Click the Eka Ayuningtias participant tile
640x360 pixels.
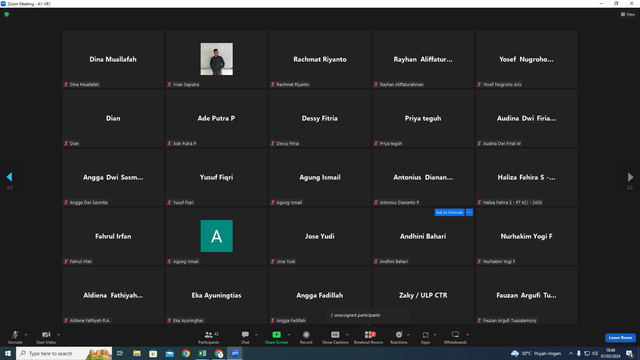(216, 295)
